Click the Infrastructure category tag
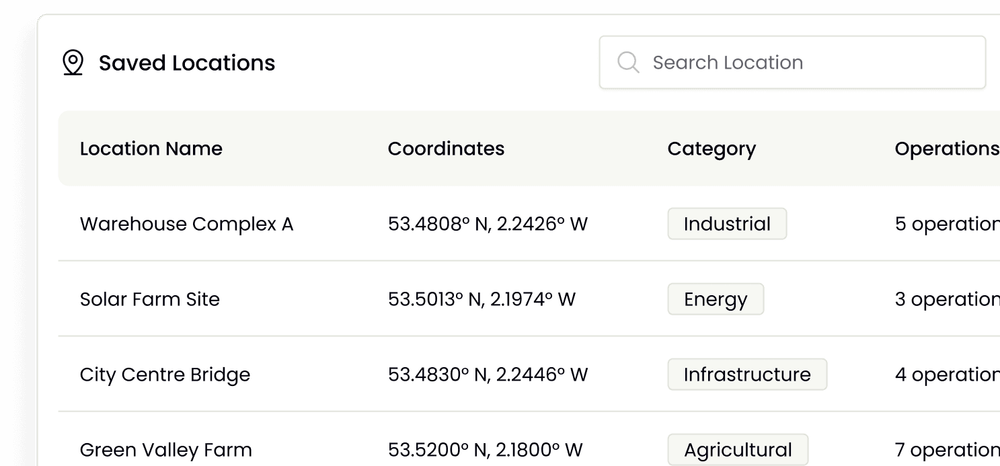This screenshot has width=1000, height=466. (x=747, y=375)
